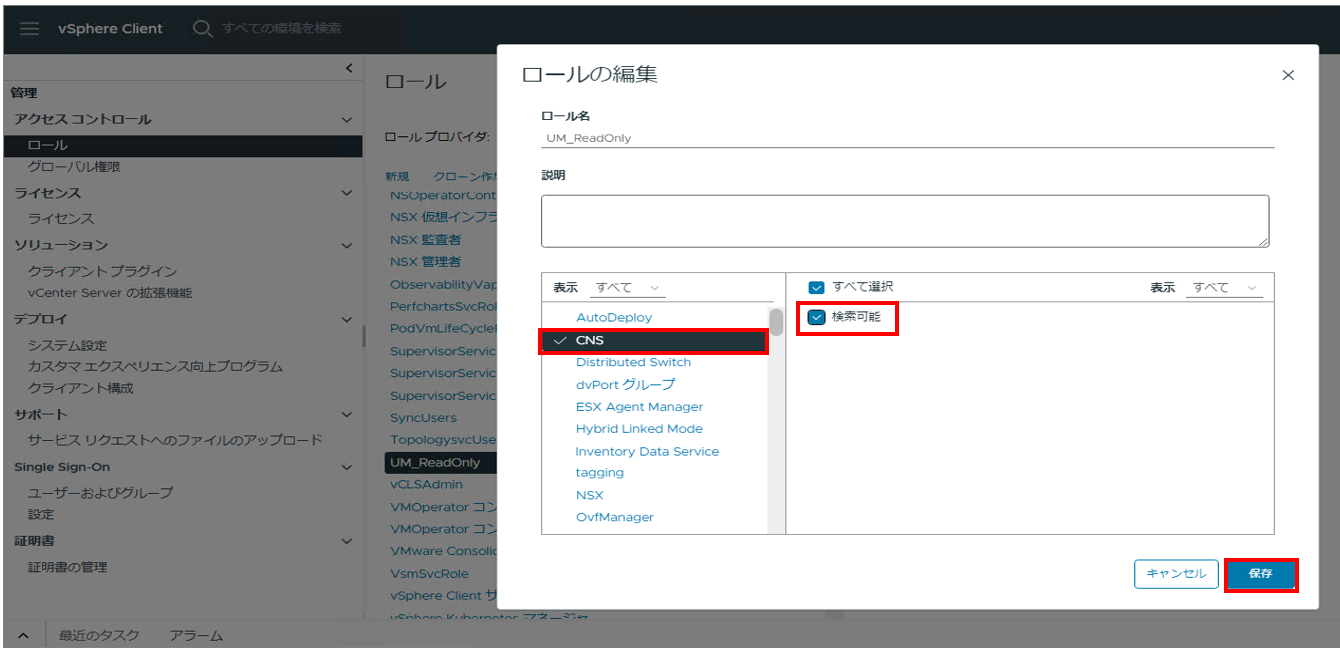This screenshot has height=652, width=1340.
Task: Click the category list scrollbar thumb
Action: [x=776, y=322]
